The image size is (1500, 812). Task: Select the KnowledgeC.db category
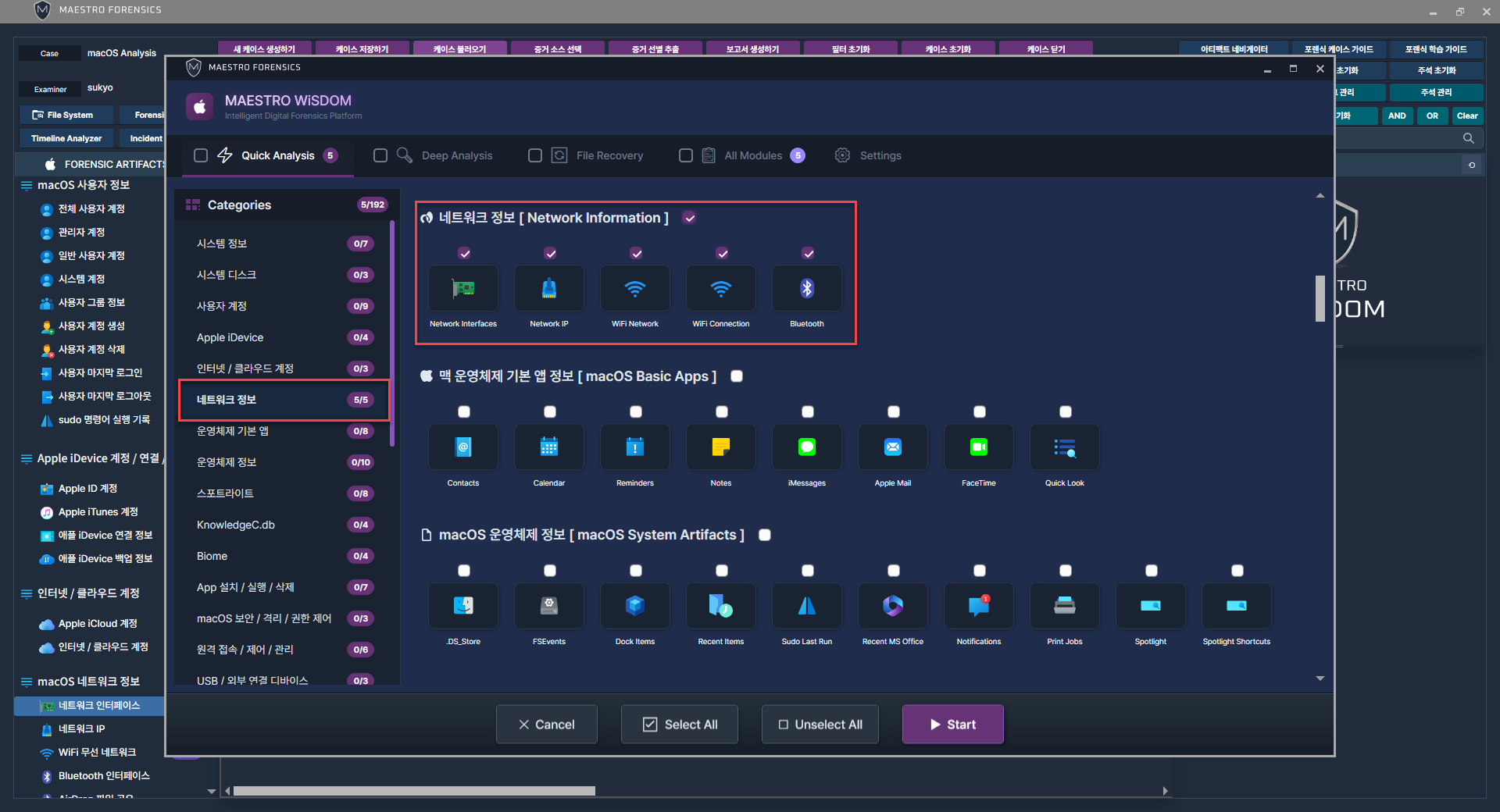pos(236,525)
